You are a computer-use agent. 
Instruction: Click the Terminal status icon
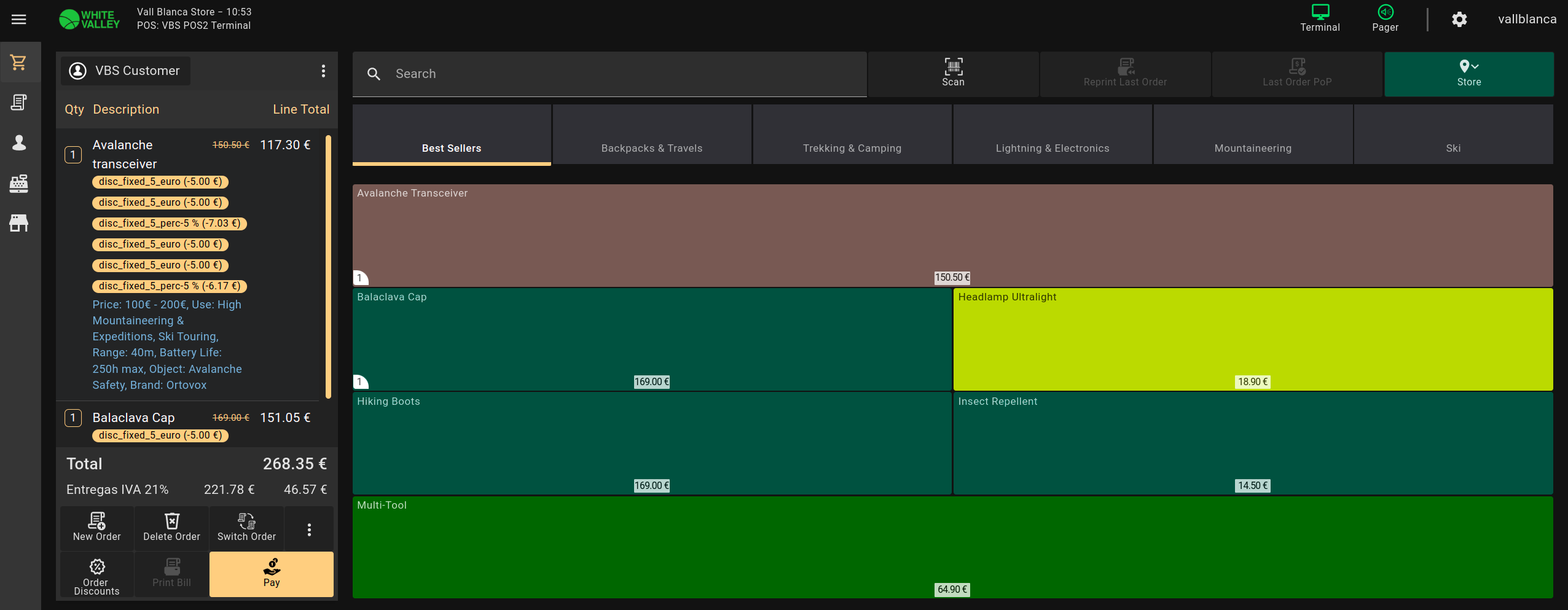(1320, 18)
